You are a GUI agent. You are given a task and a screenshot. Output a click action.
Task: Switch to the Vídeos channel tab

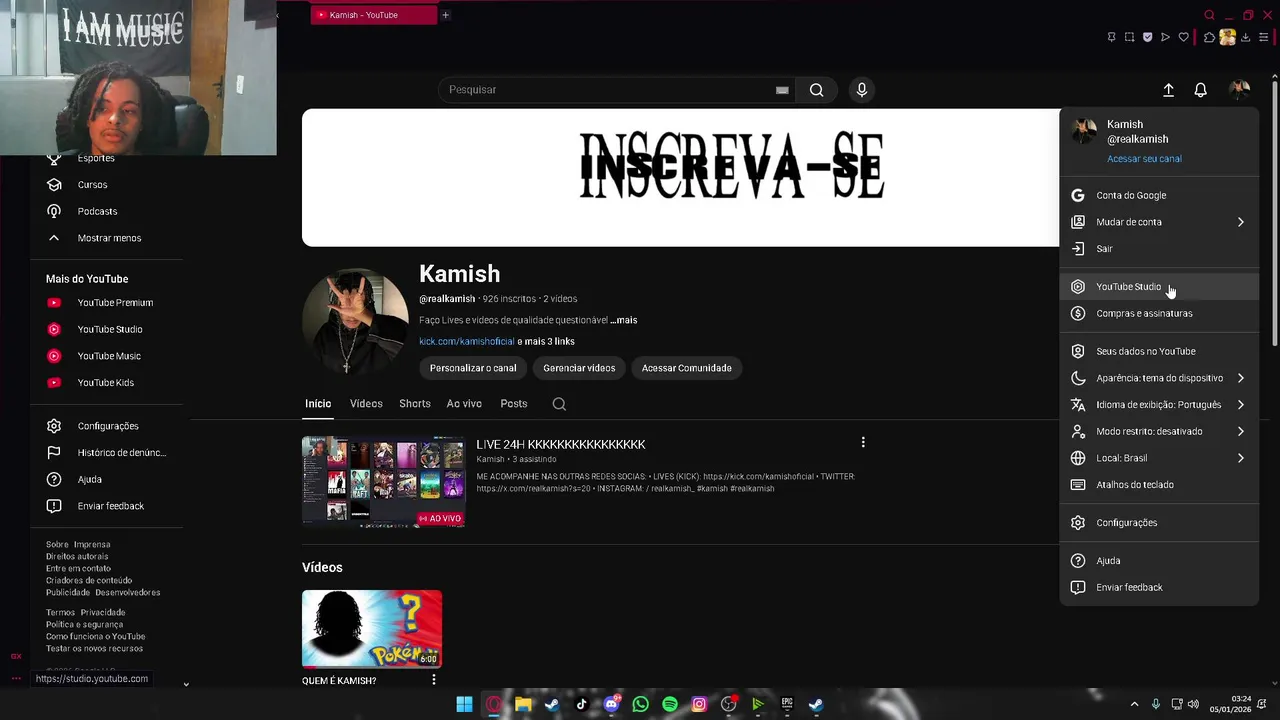(x=366, y=404)
